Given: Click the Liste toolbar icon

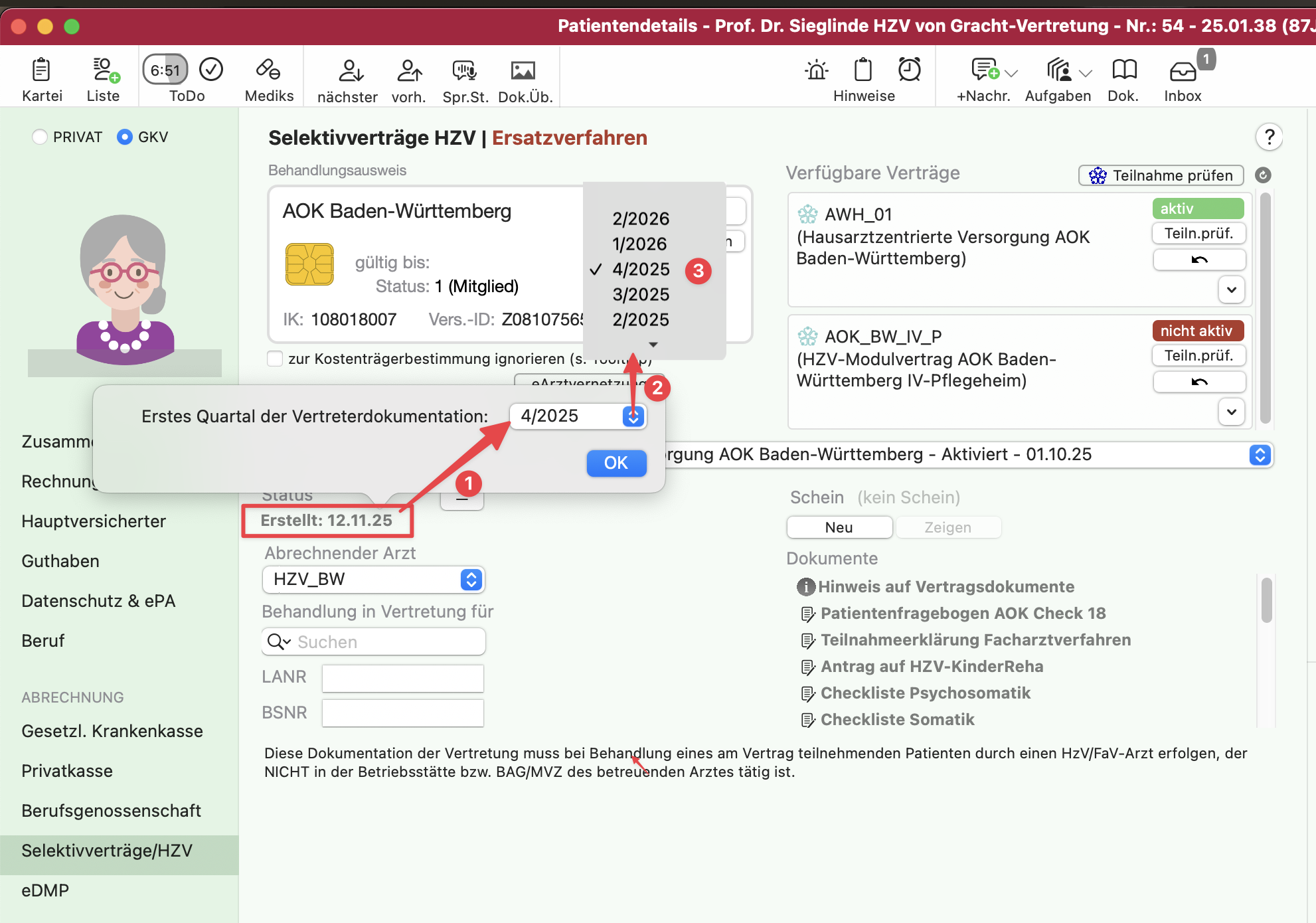Looking at the screenshot, I should coord(104,70).
